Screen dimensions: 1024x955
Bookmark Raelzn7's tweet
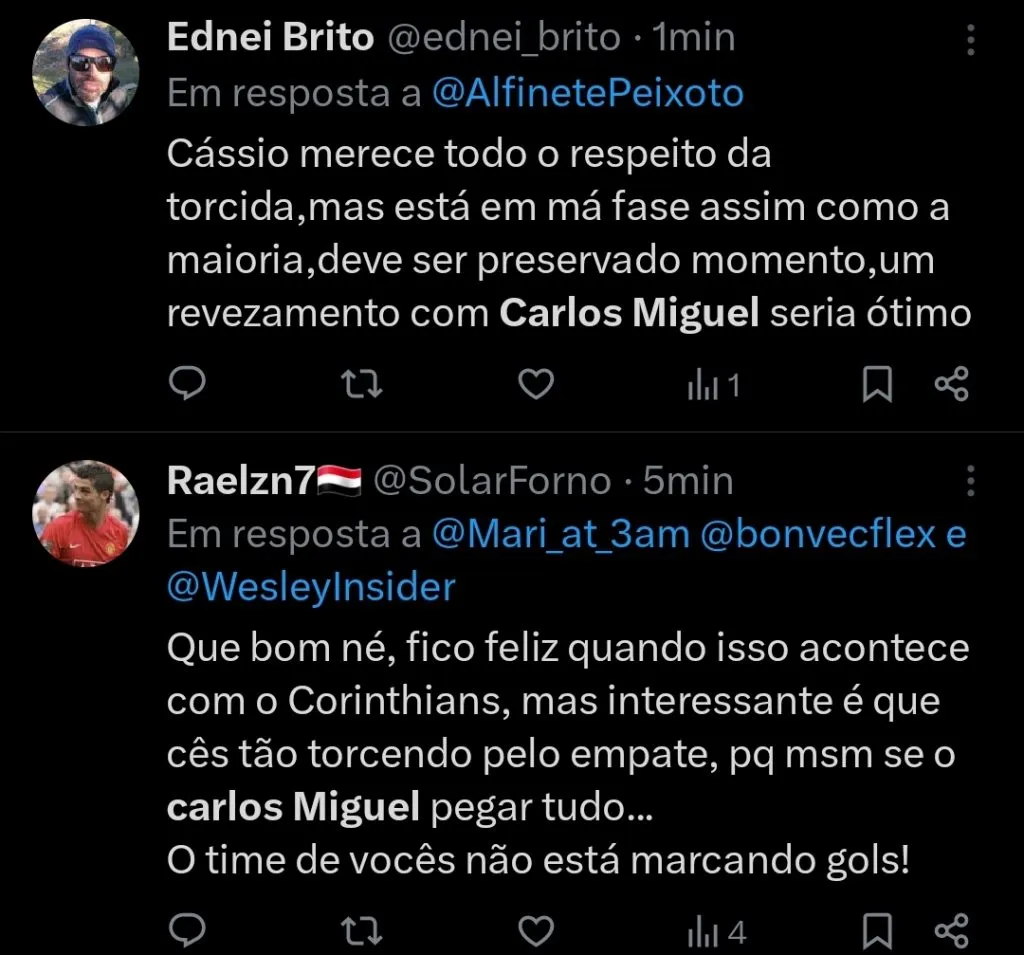pyautogui.click(x=877, y=930)
